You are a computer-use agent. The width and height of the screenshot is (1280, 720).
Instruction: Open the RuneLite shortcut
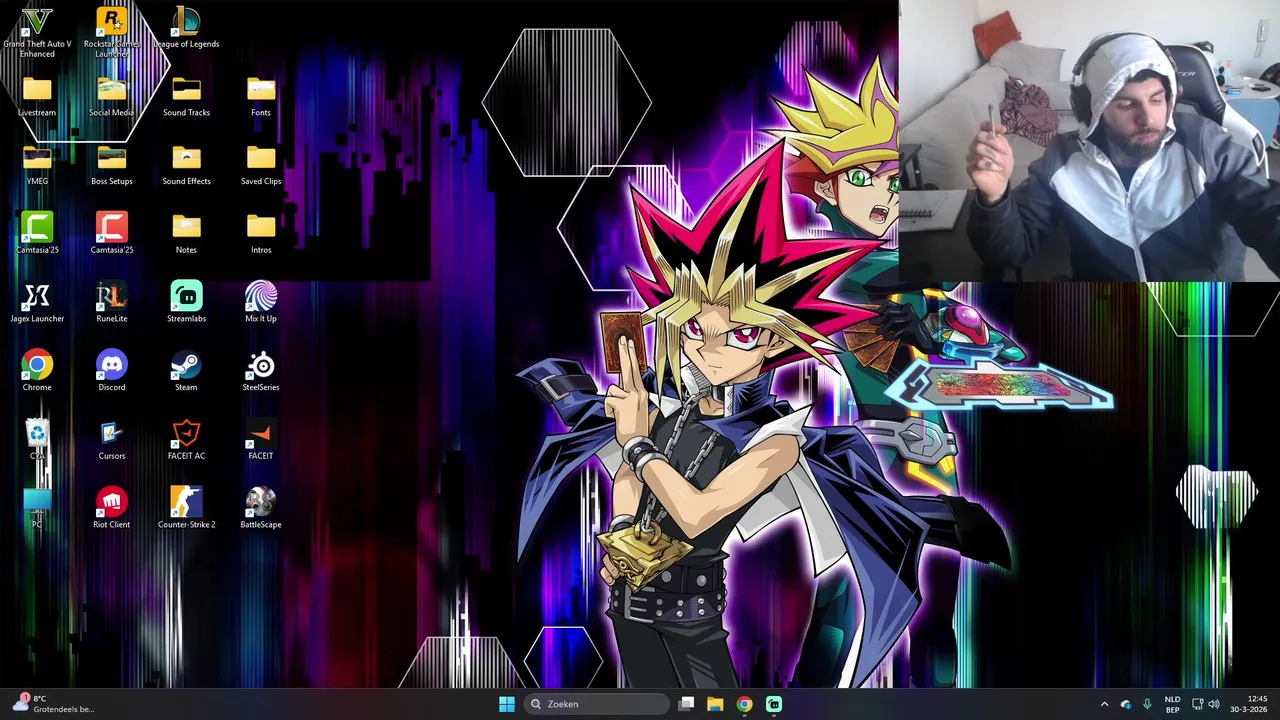tap(111, 303)
